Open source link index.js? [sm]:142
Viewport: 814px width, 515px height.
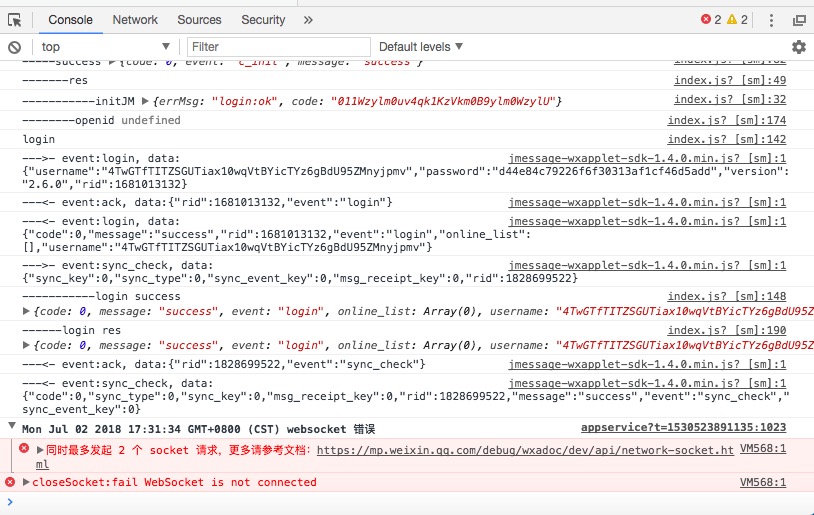coord(727,139)
